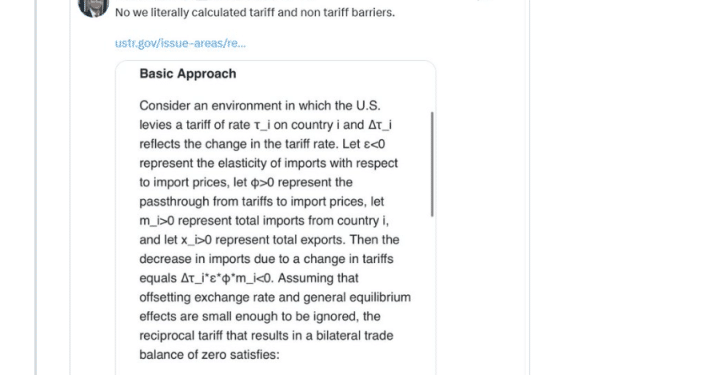The width and height of the screenshot is (710, 375).
Task: Click the line offsetting exchange rate and general equilibrium
Action: [275, 297]
